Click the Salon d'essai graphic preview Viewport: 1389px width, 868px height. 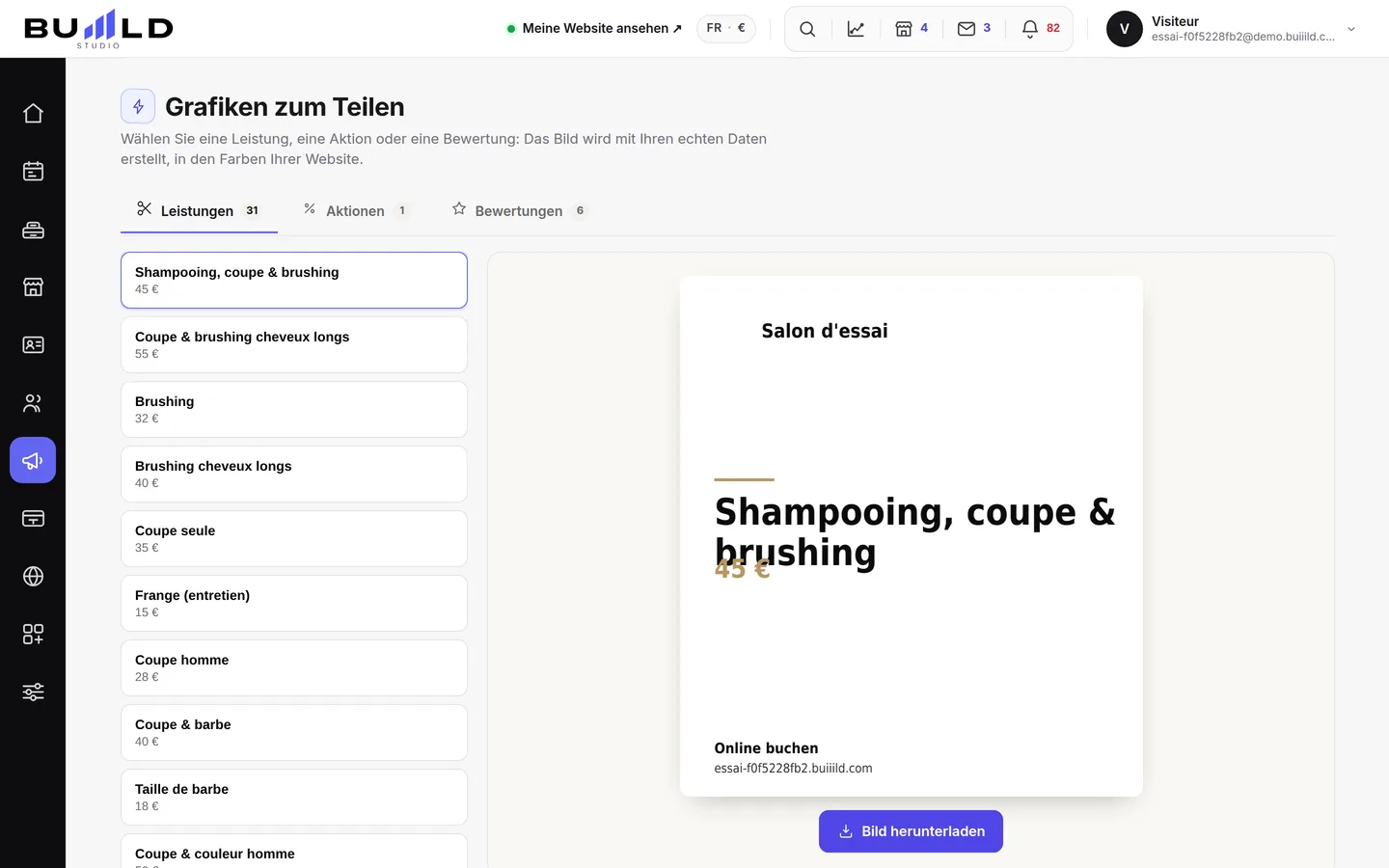pos(912,536)
